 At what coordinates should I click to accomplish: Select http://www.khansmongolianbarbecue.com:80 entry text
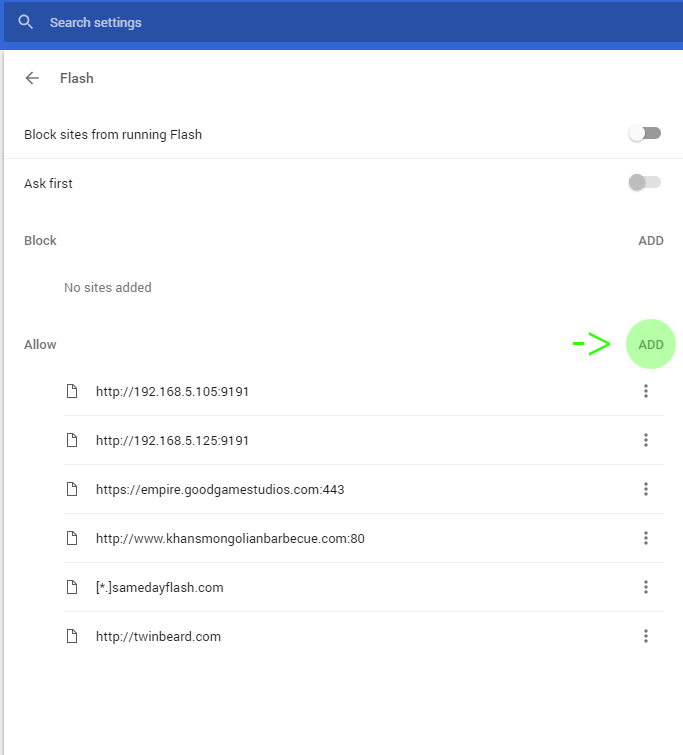[x=230, y=538]
